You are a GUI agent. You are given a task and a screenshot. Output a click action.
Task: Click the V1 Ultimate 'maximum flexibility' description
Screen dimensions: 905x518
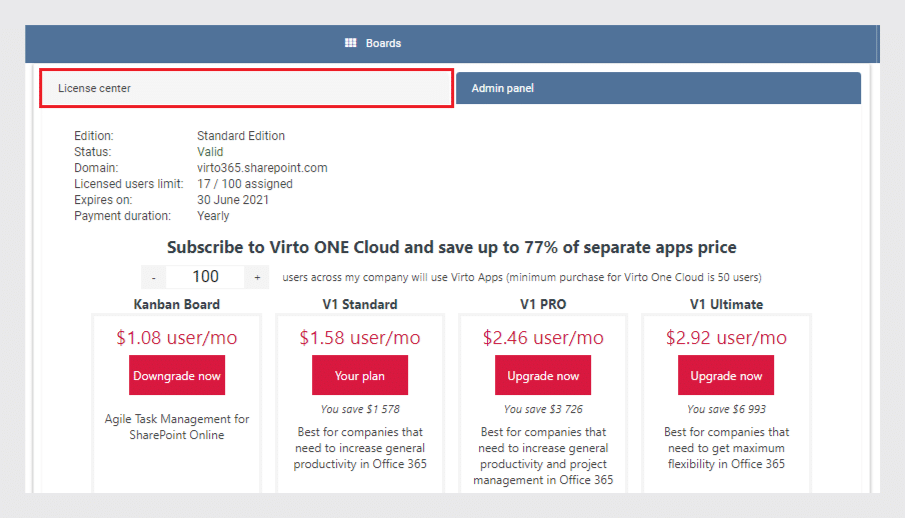[726, 448]
